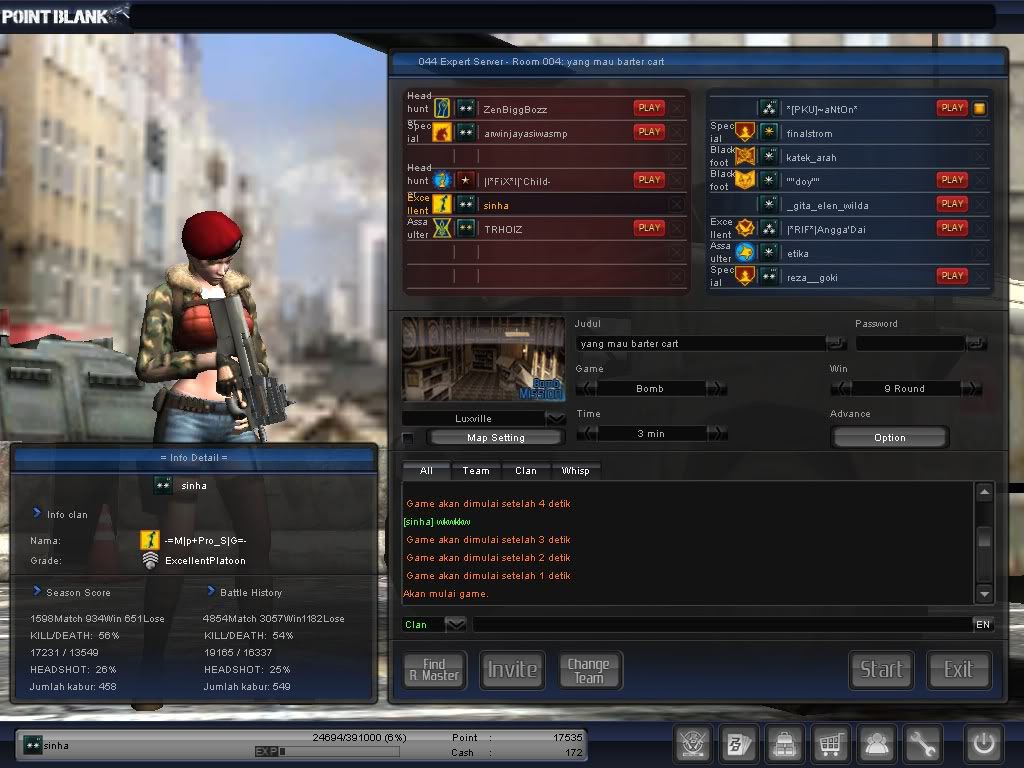Viewport: 1024px width, 768px height.
Task: Click sinha's yellow clan emblem in red team
Action: [442, 204]
